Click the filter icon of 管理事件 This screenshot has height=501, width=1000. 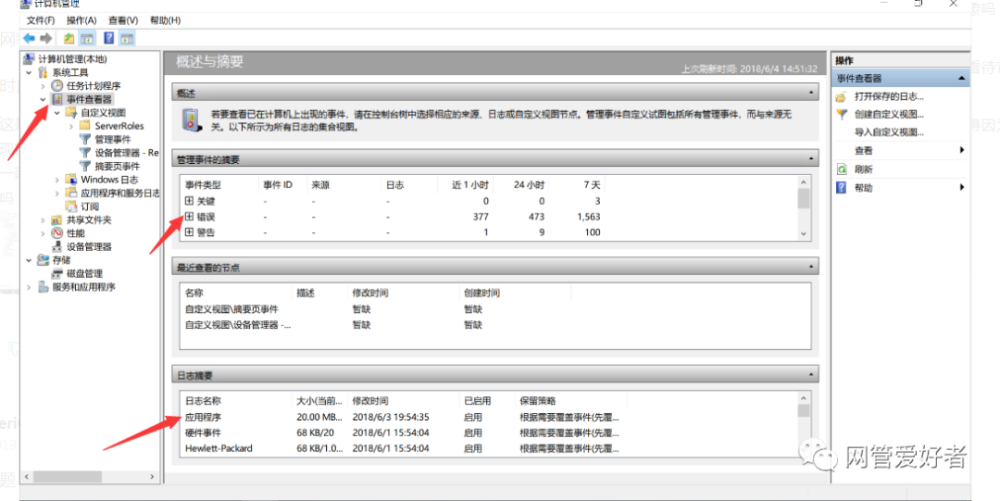click(85, 139)
